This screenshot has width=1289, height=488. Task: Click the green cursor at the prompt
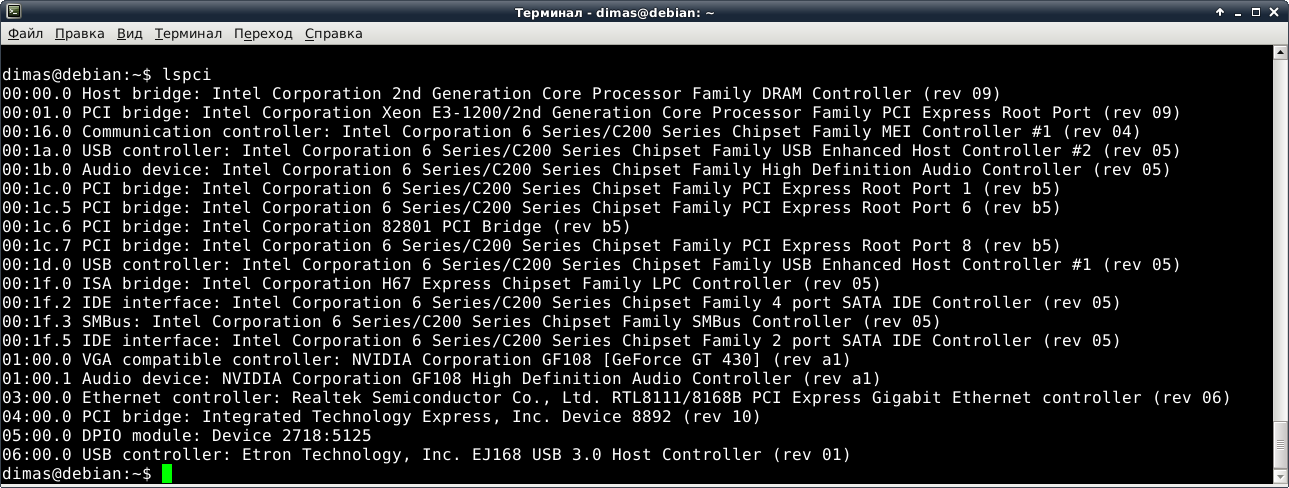click(167, 474)
